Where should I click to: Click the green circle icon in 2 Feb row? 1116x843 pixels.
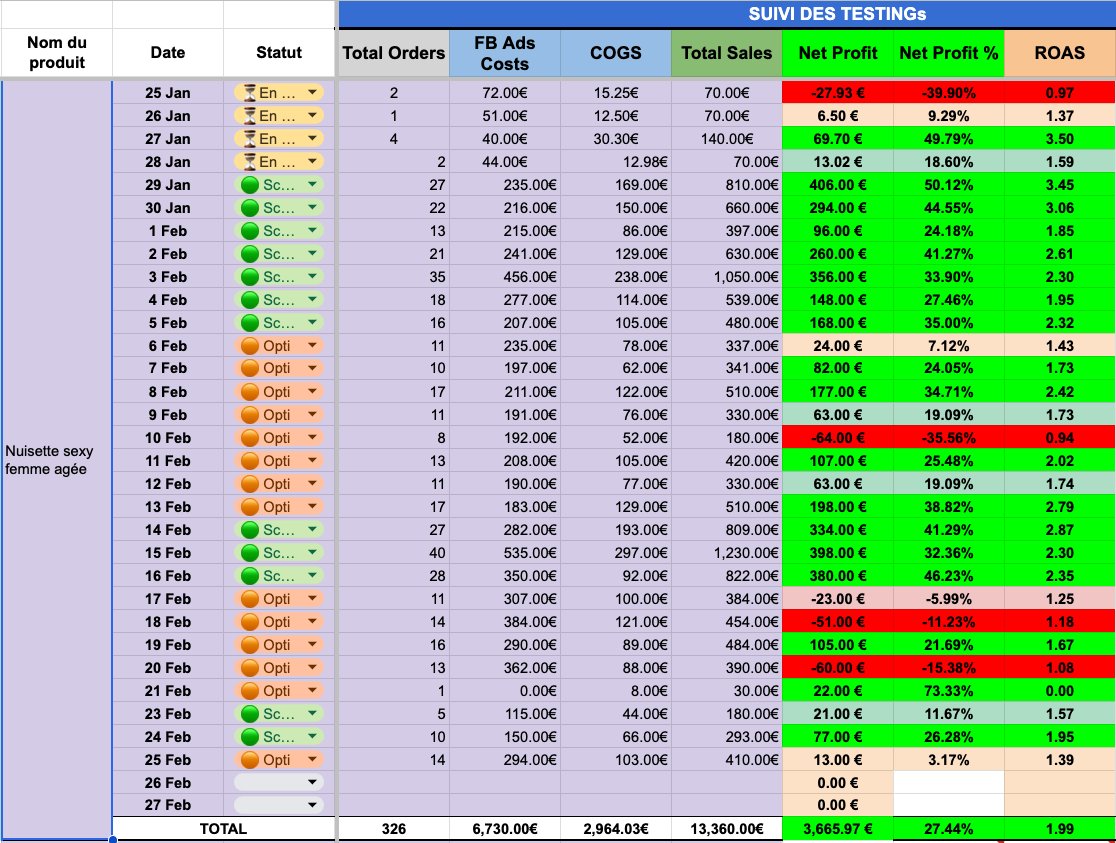pyautogui.click(x=249, y=253)
